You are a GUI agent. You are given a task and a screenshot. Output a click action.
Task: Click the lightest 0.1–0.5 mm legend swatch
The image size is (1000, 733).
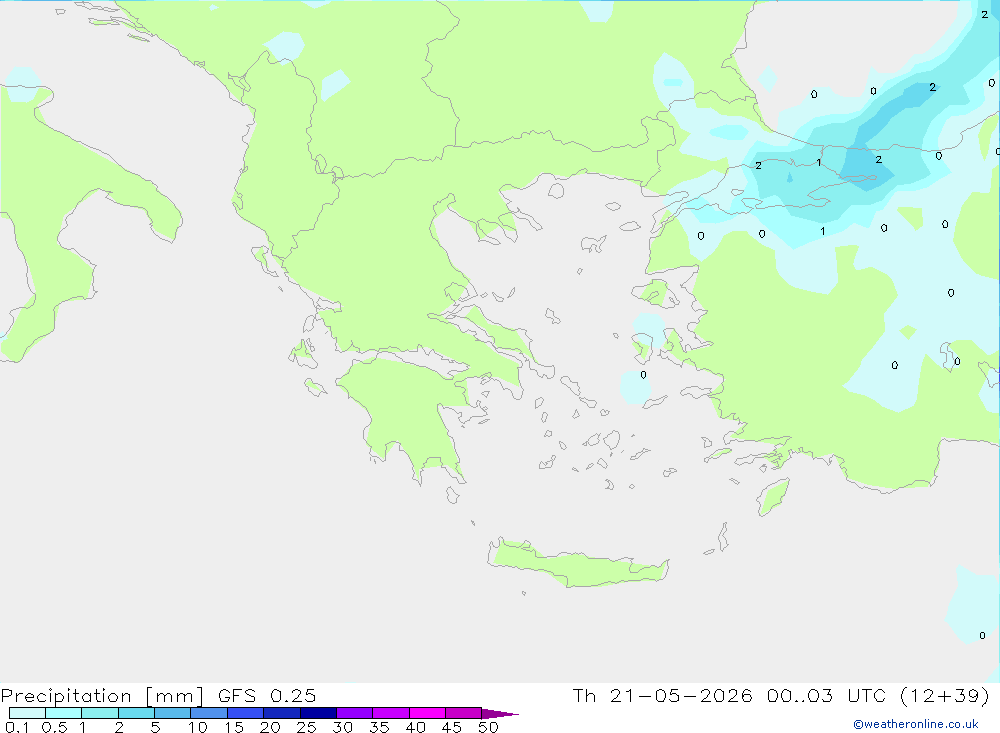27,713
